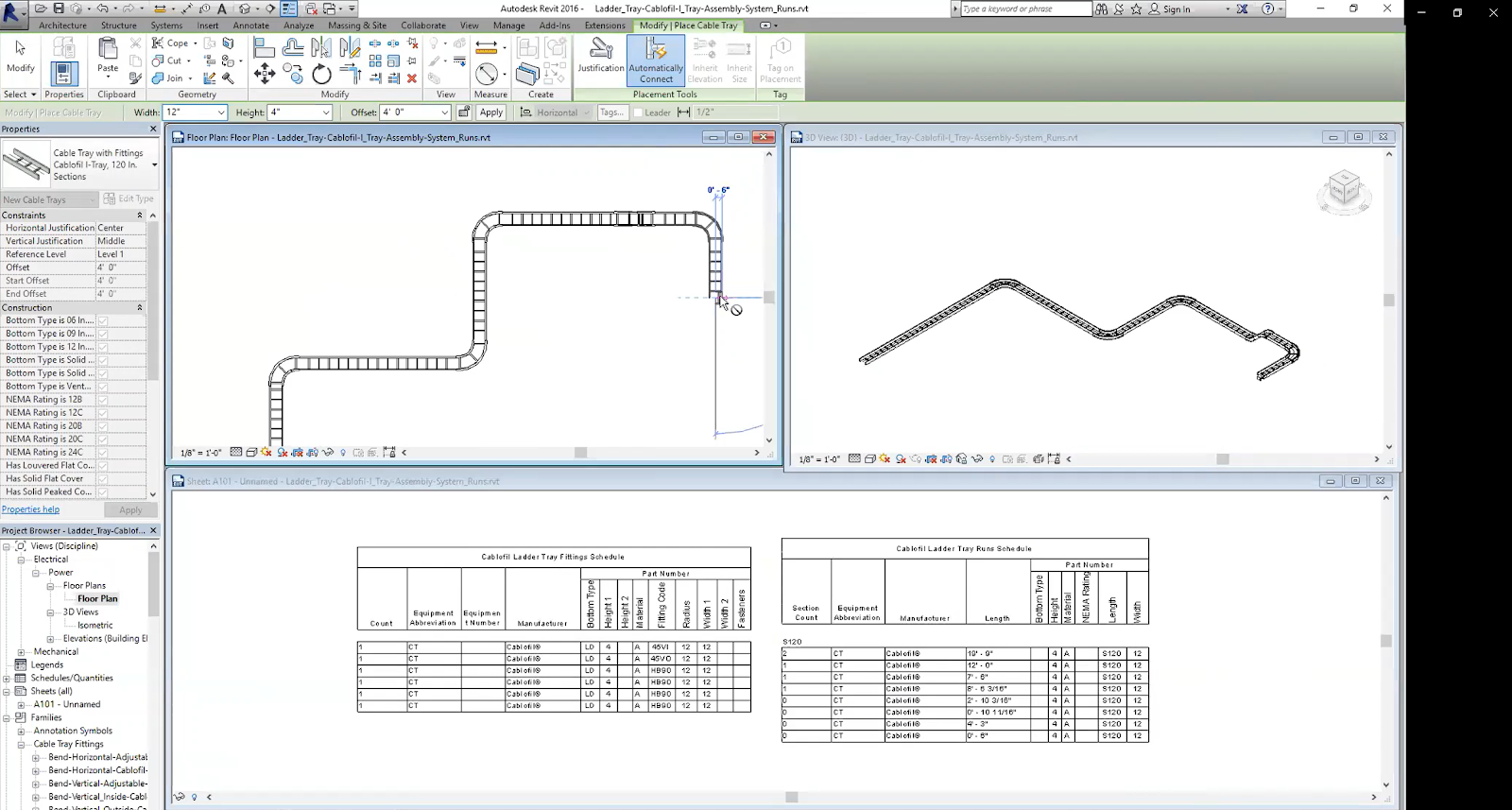Image resolution: width=1512 pixels, height=810 pixels.
Task: Click the ViewCube in the 3D view
Action: pyautogui.click(x=1343, y=188)
